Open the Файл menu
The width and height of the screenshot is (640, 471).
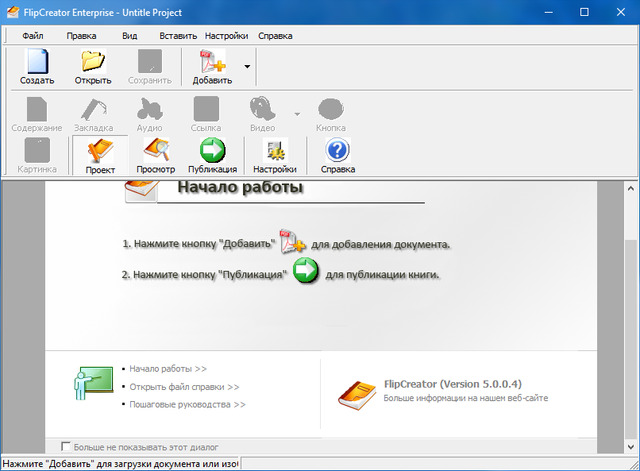[x=33, y=36]
